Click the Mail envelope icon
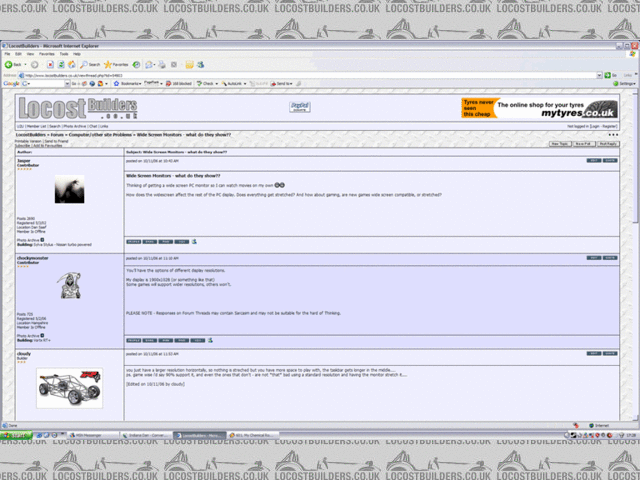 point(149,64)
